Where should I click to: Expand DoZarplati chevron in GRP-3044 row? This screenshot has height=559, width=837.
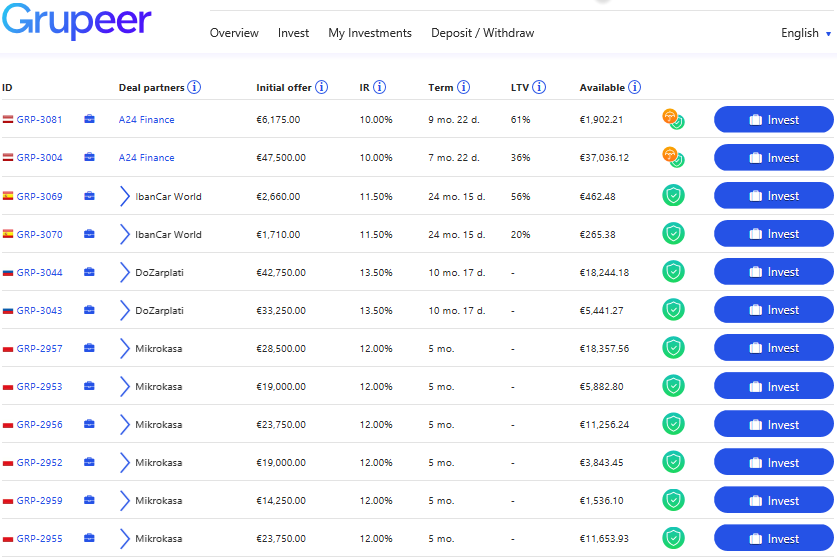coord(125,273)
